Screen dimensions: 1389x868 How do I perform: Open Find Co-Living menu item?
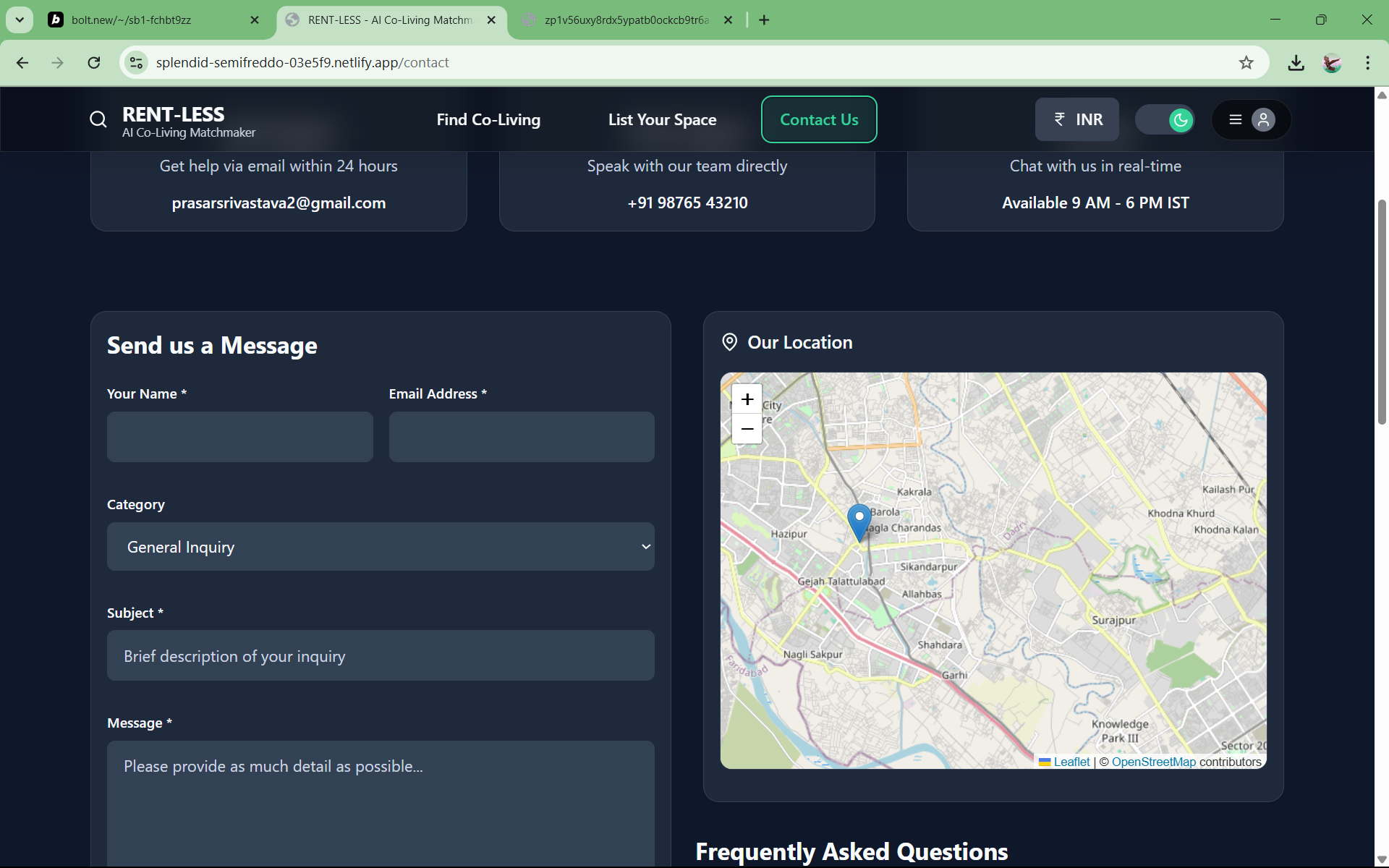pos(488,119)
